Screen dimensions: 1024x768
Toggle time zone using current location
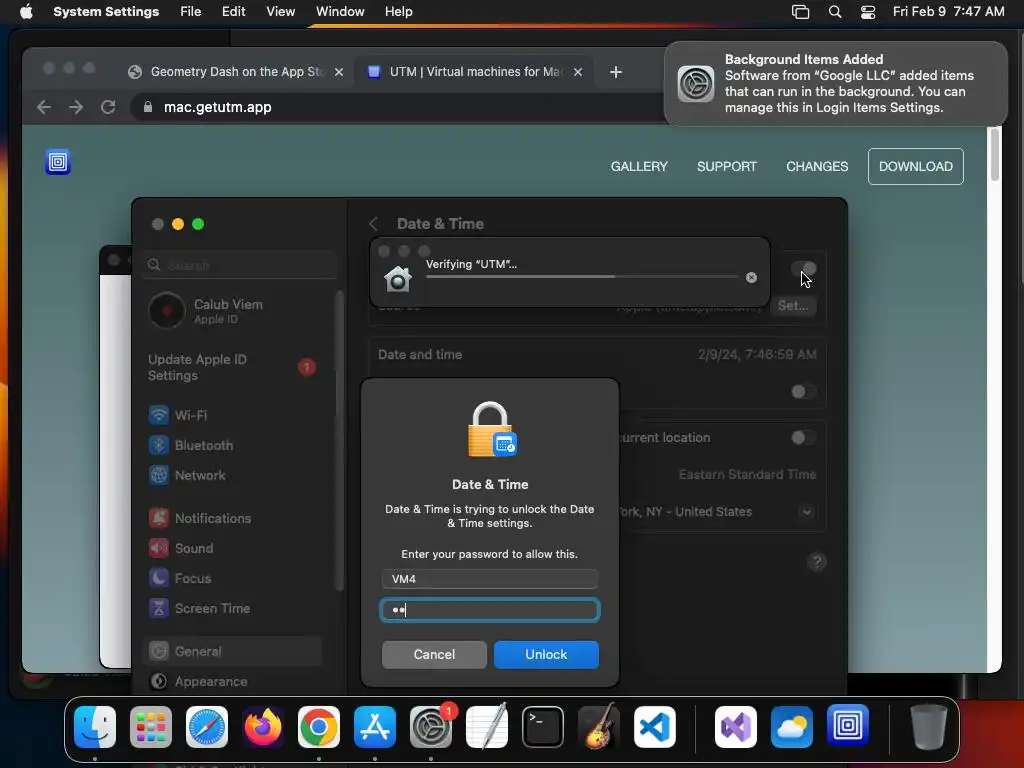point(803,438)
